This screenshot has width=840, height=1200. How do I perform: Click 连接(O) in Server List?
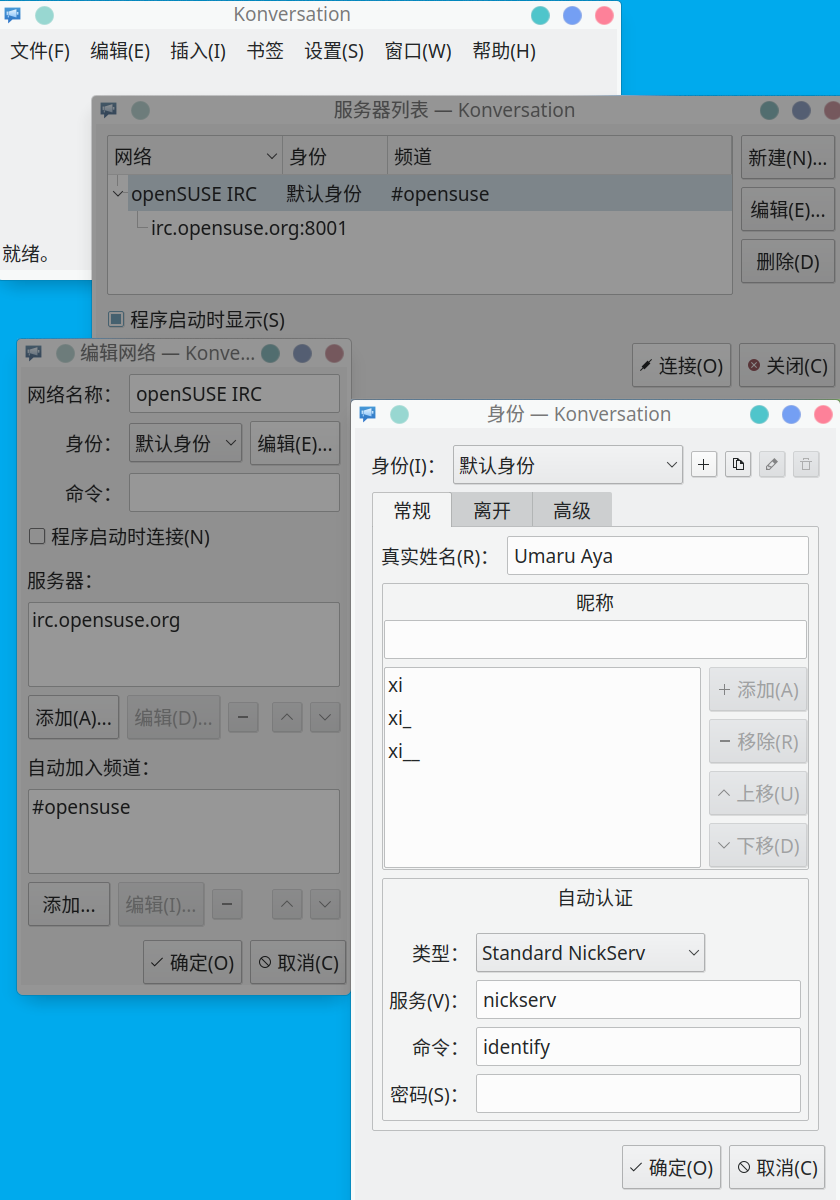tap(682, 366)
